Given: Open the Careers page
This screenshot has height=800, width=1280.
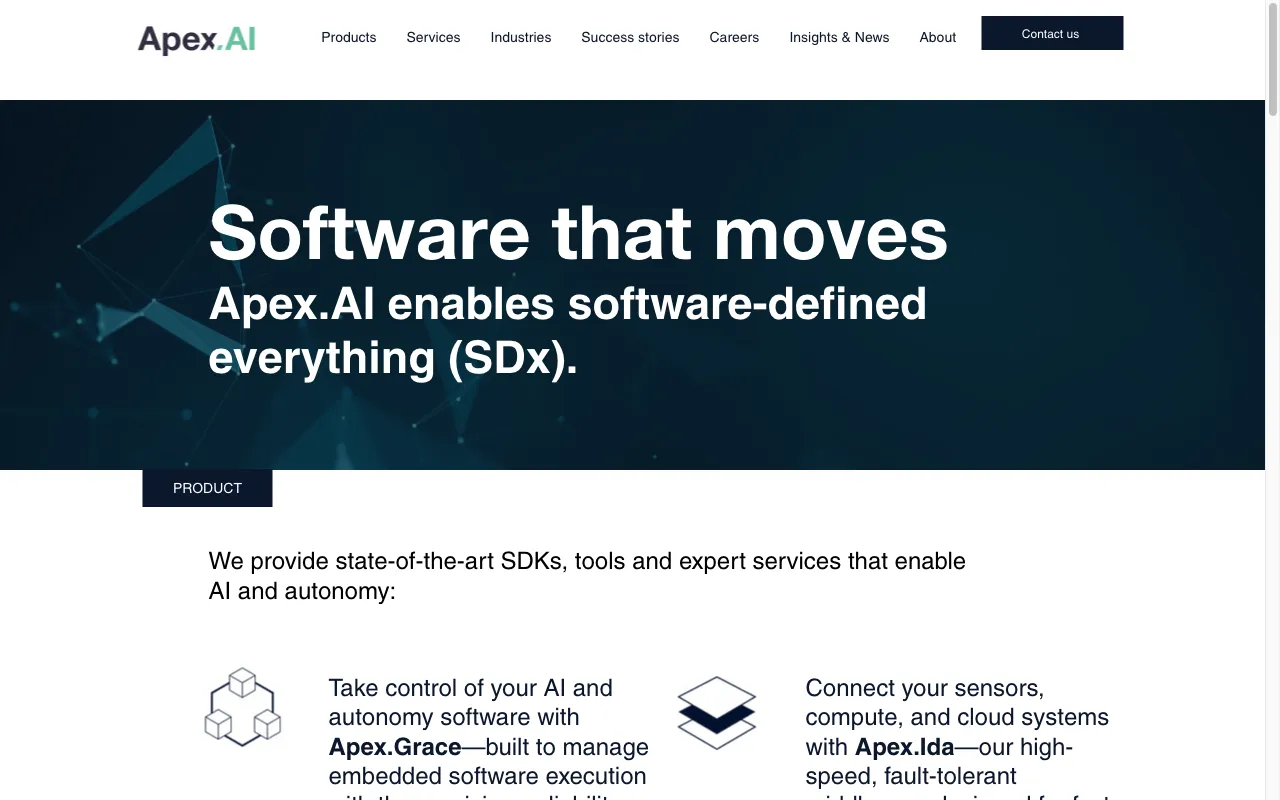Looking at the screenshot, I should pyautogui.click(x=734, y=37).
